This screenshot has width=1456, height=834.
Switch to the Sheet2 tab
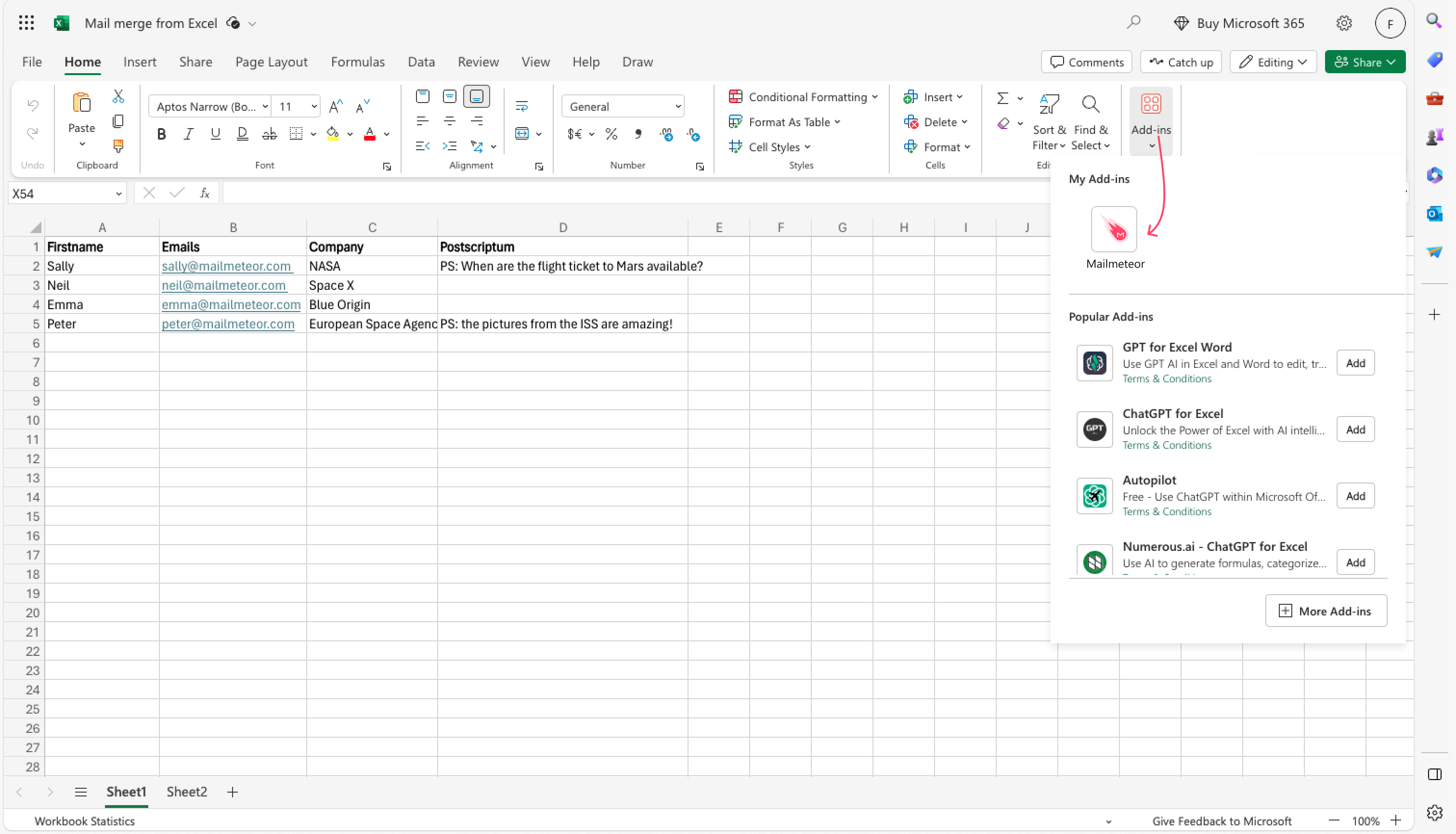pos(187,792)
